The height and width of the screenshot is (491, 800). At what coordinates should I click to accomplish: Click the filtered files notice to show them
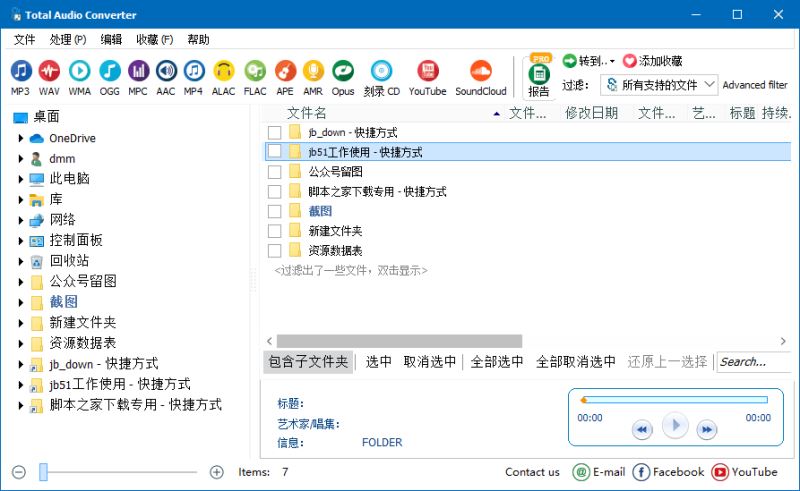[x=351, y=271]
